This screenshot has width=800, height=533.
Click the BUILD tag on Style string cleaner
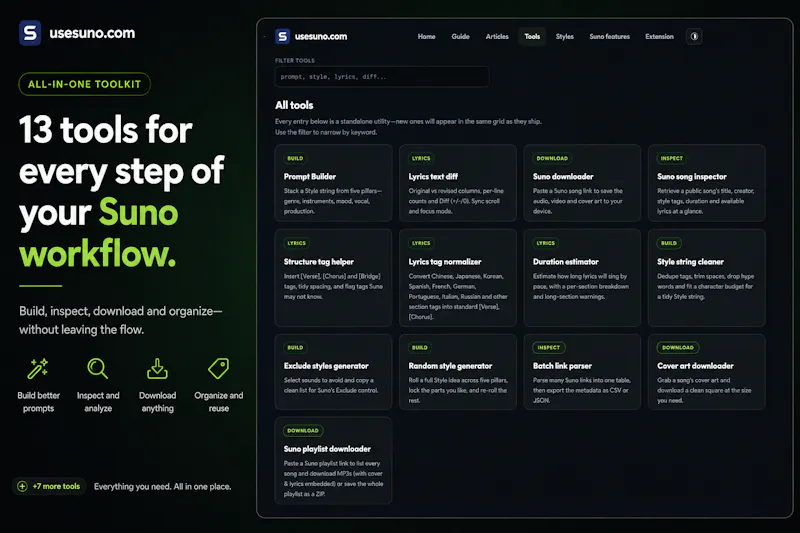pyautogui.click(x=669, y=243)
